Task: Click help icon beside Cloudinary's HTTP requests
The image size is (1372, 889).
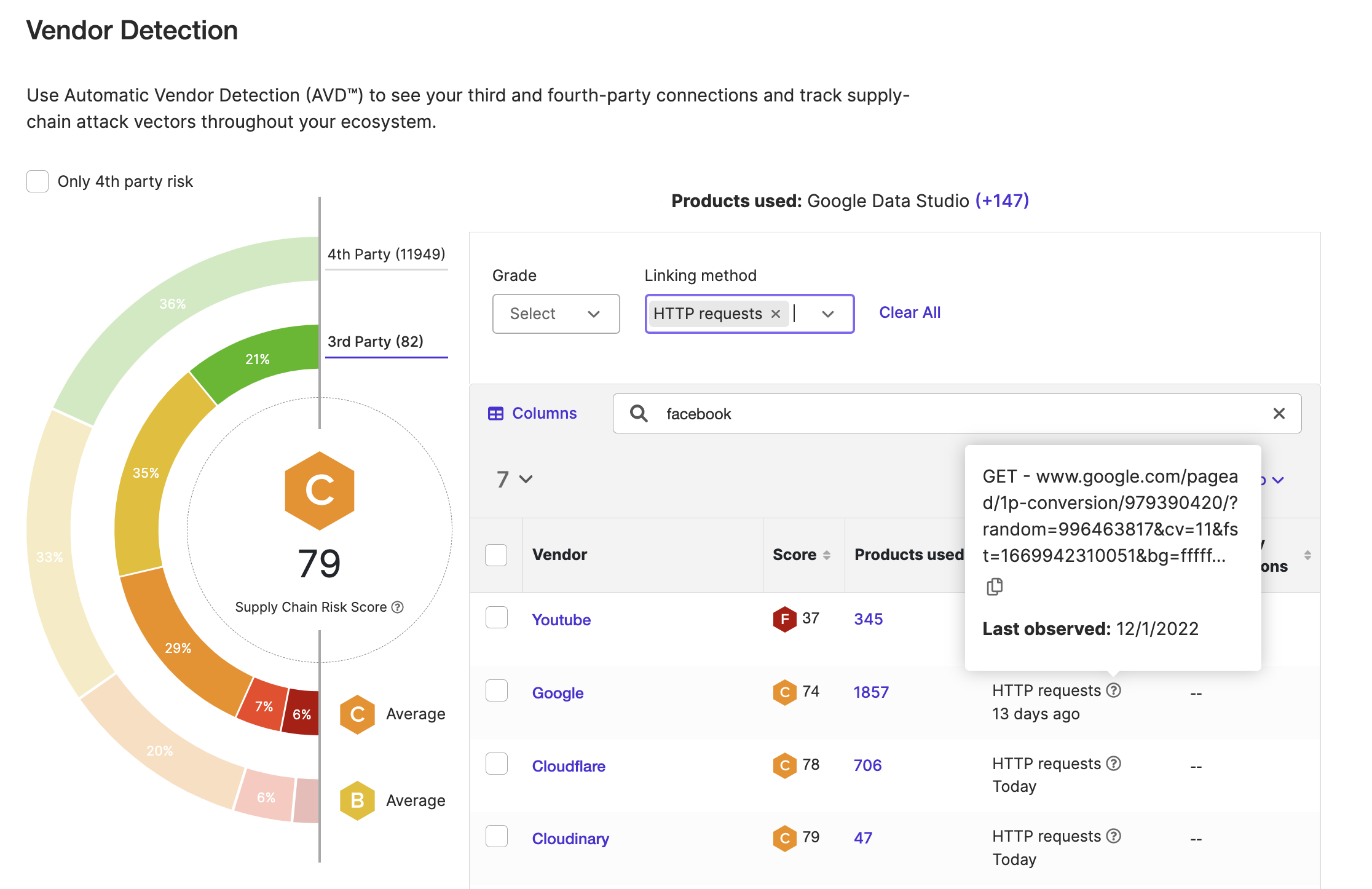Action: (x=1114, y=836)
